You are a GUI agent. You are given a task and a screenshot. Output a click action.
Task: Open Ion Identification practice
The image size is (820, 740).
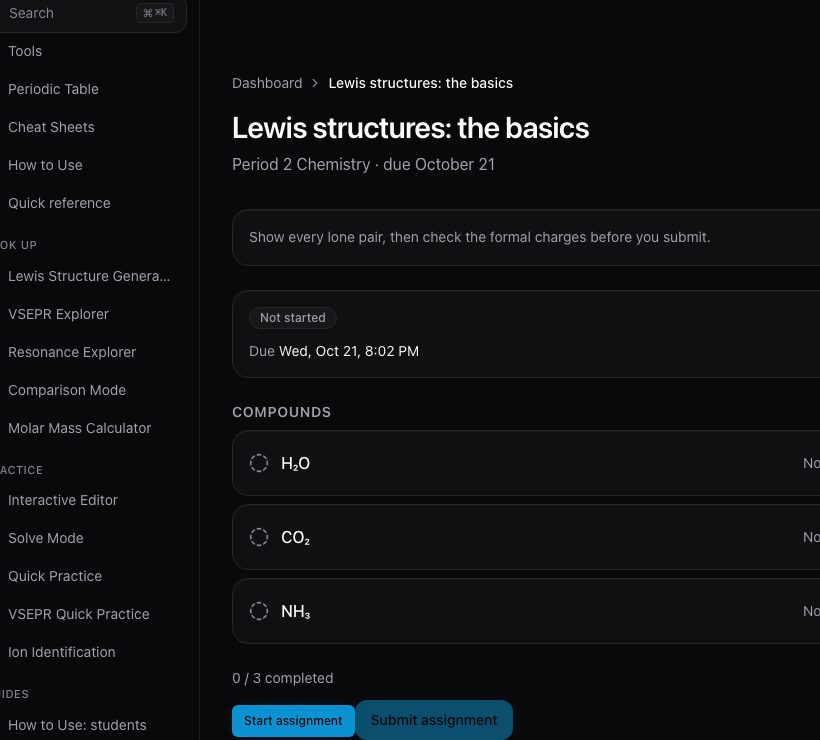[x=62, y=652]
